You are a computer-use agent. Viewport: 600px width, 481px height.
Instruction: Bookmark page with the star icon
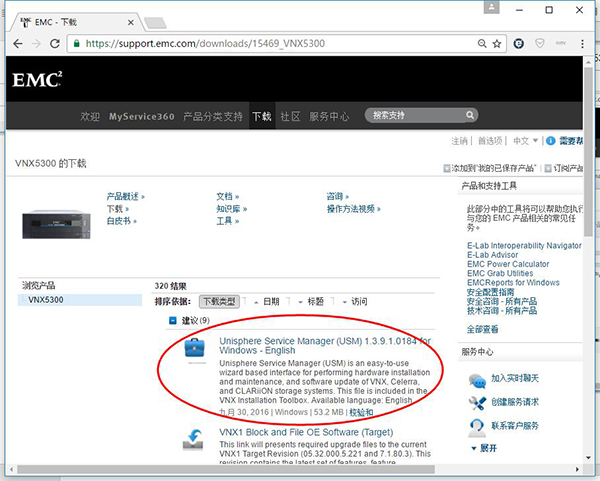click(x=497, y=44)
